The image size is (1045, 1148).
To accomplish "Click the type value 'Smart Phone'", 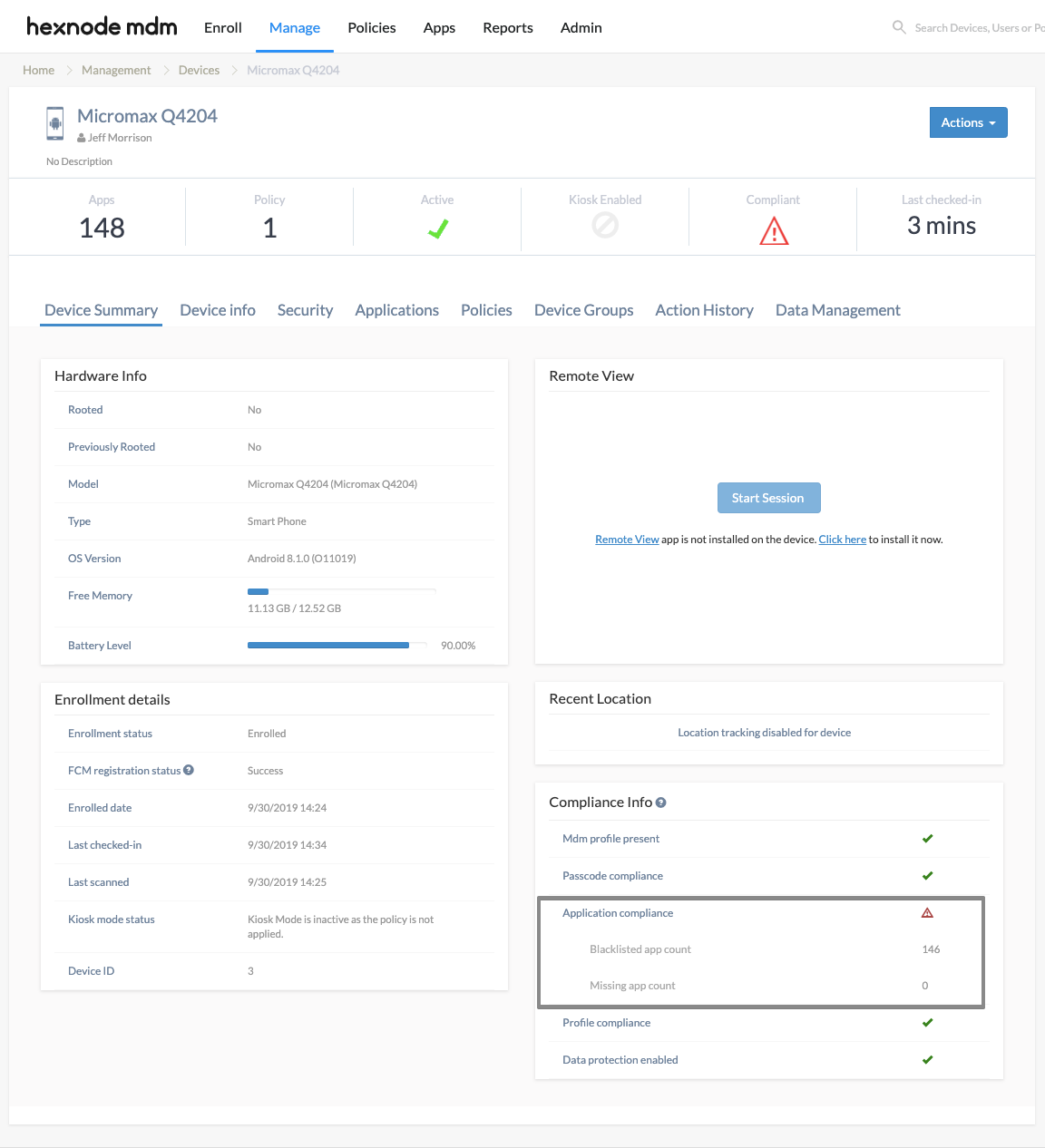I will coord(277,521).
